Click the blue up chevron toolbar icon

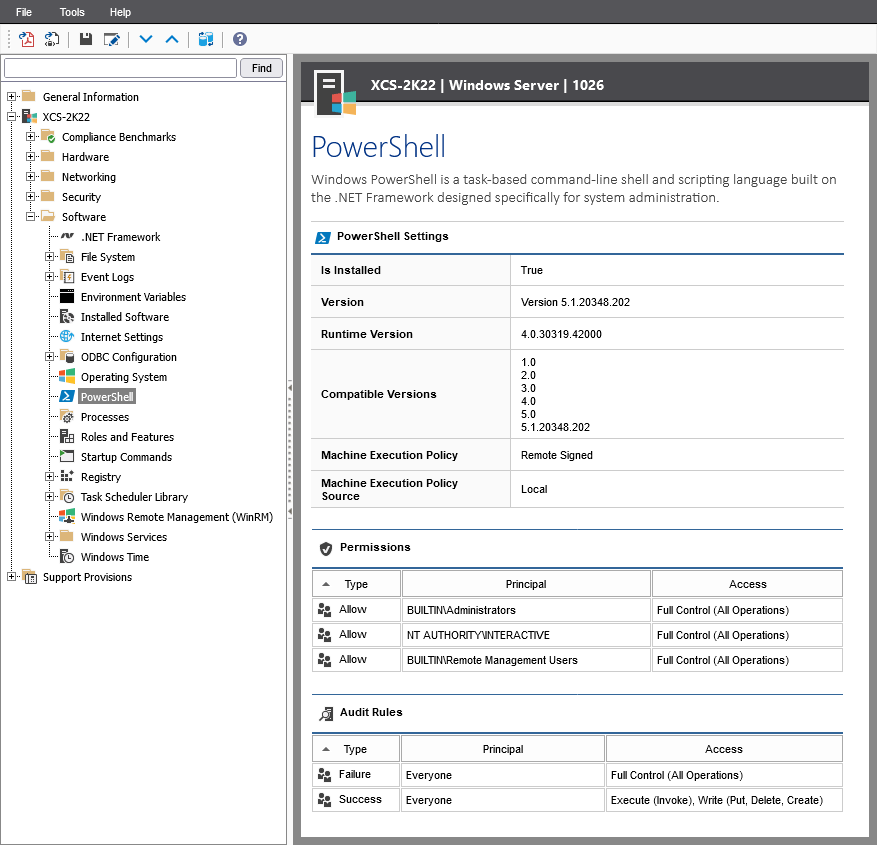(172, 39)
